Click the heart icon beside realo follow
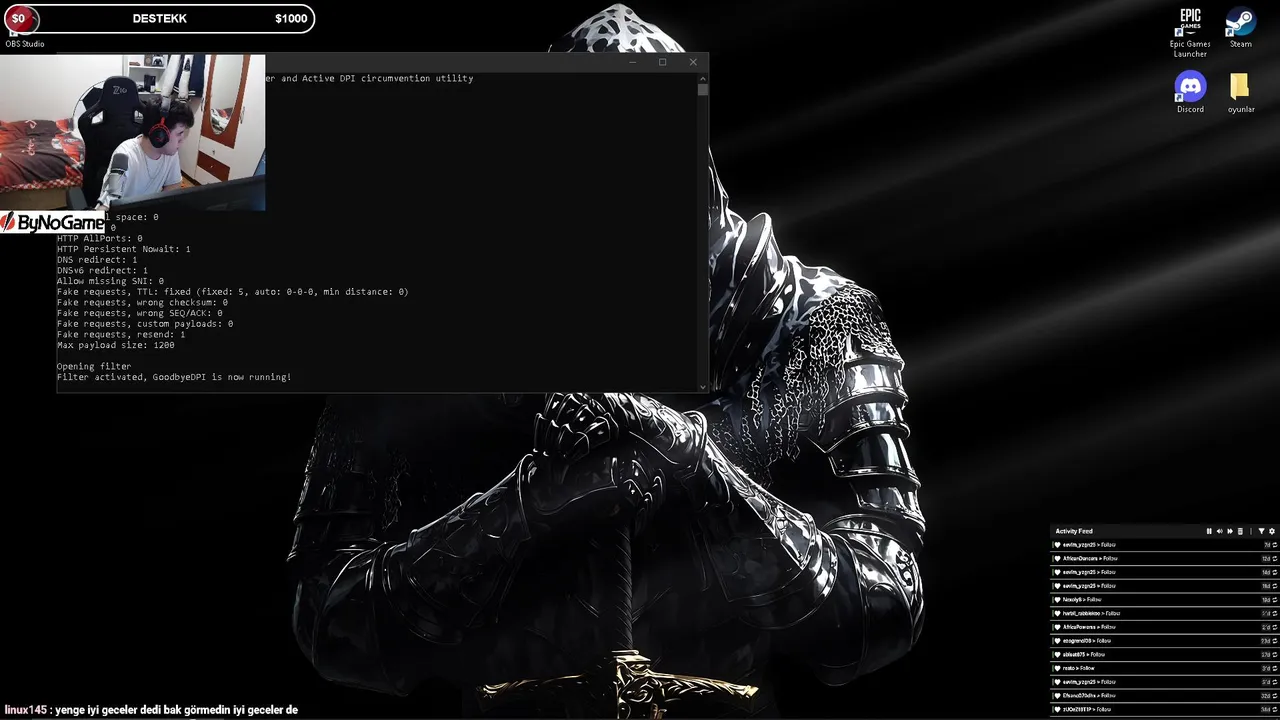This screenshot has height=720, width=1280. tap(1057, 668)
